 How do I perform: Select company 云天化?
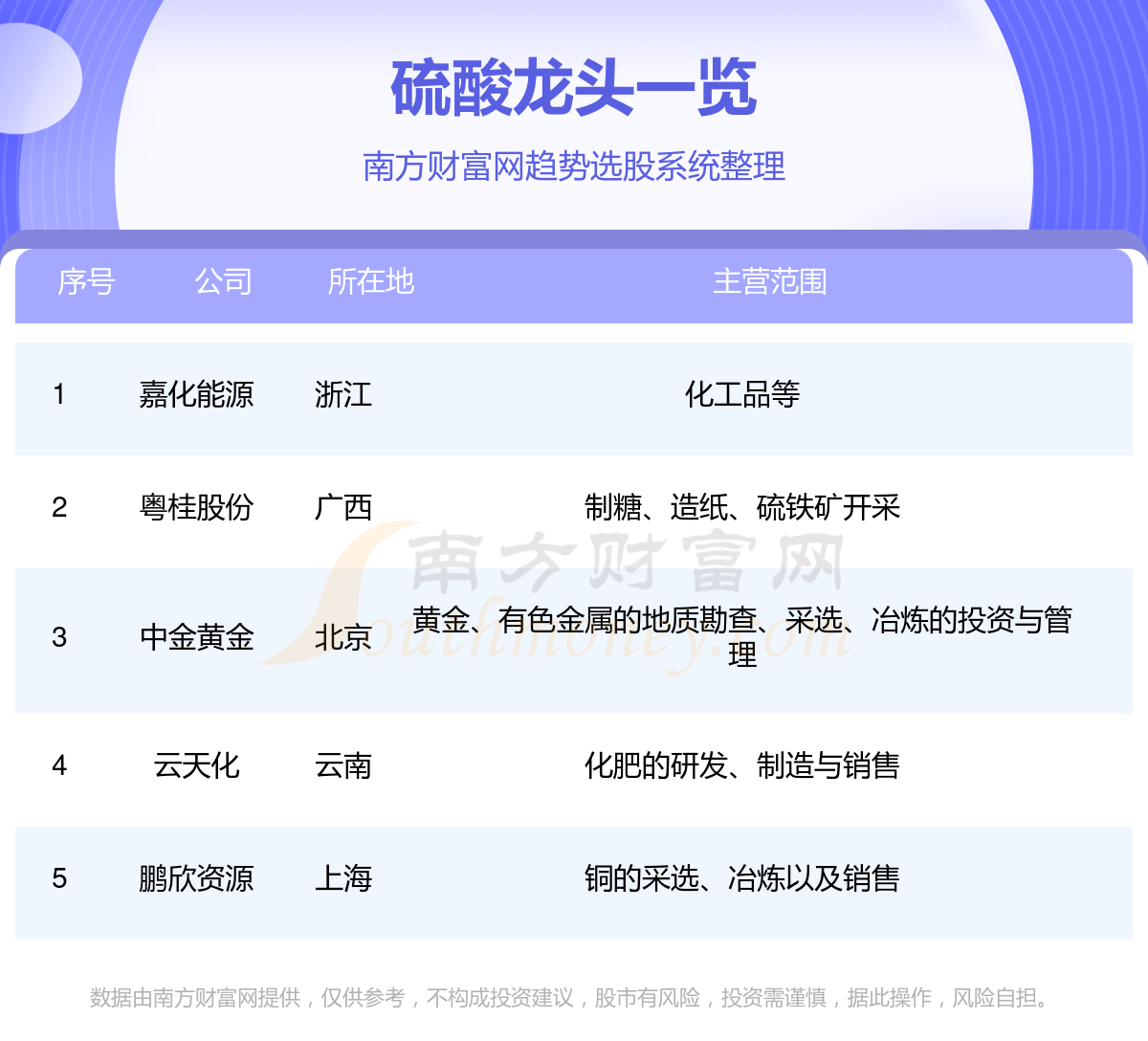coord(196,765)
